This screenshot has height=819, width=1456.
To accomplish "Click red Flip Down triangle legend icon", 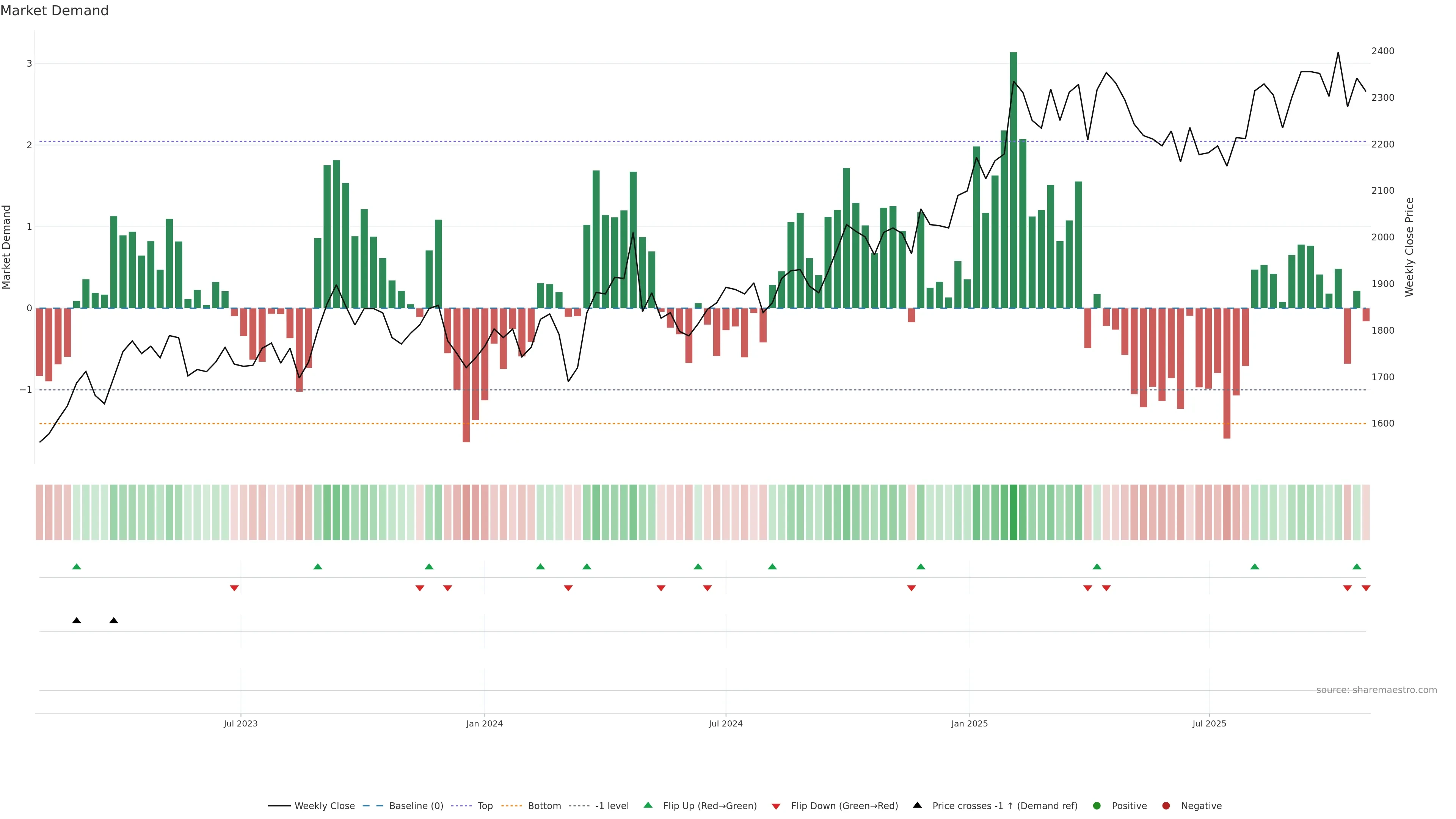I will [x=776, y=806].
